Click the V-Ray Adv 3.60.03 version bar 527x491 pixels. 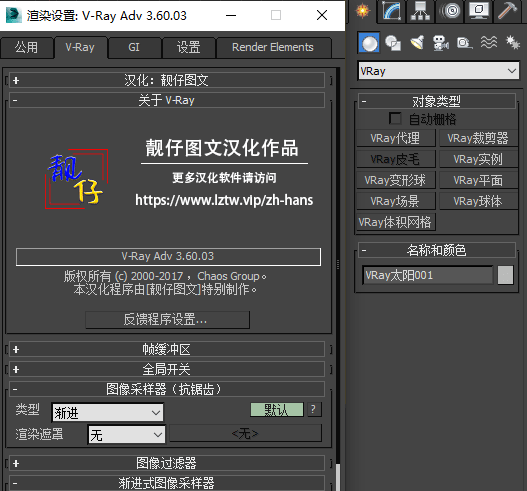tap(168, 256)
